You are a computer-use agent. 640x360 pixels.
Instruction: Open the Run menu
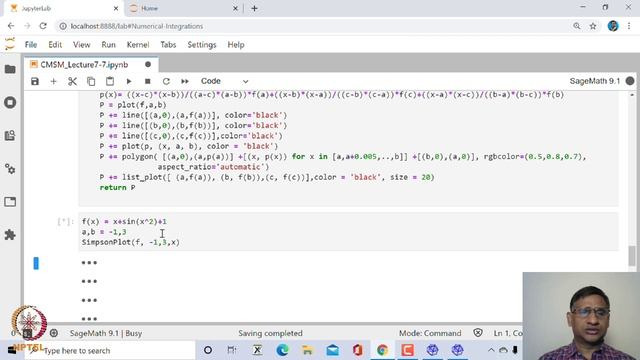coord(109,45)
